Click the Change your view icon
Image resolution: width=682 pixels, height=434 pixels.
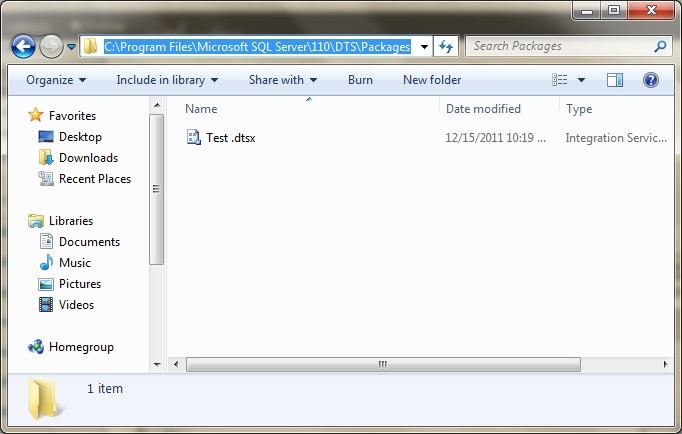point(561,80)
